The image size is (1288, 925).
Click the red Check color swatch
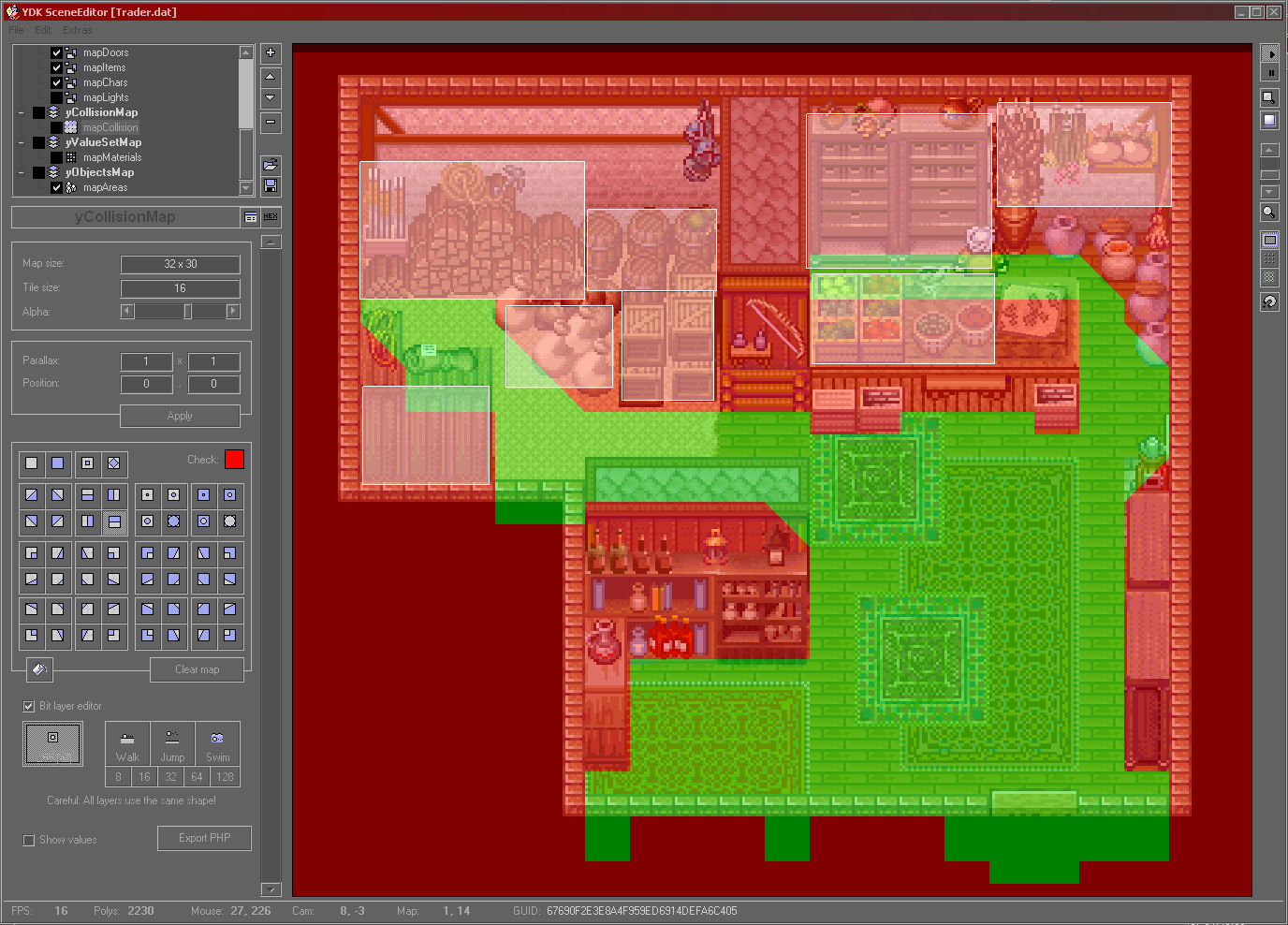(x=234, y=459)
